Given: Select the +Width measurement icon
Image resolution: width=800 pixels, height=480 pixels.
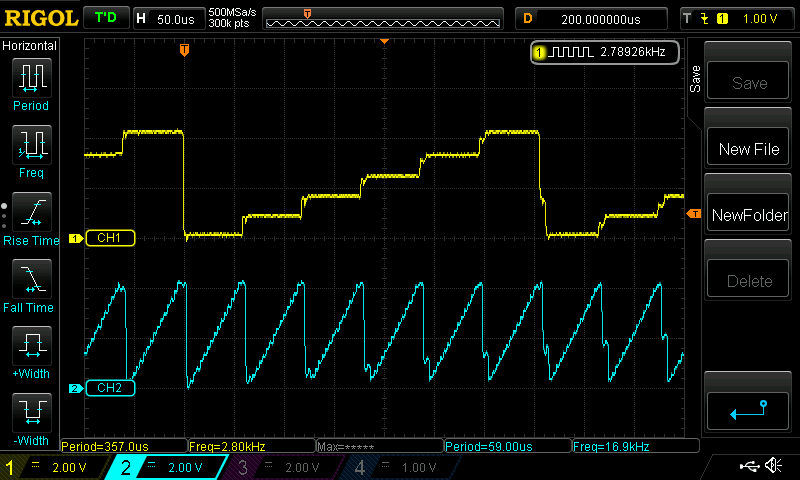Looking at the screenshot, I should [31, 346].
